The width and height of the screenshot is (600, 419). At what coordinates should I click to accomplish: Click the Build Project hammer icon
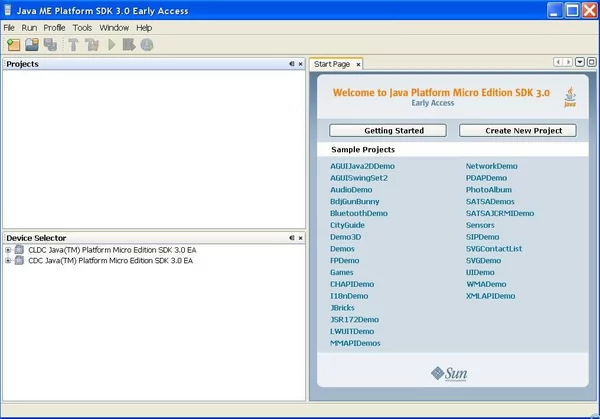tap(73, 45)
